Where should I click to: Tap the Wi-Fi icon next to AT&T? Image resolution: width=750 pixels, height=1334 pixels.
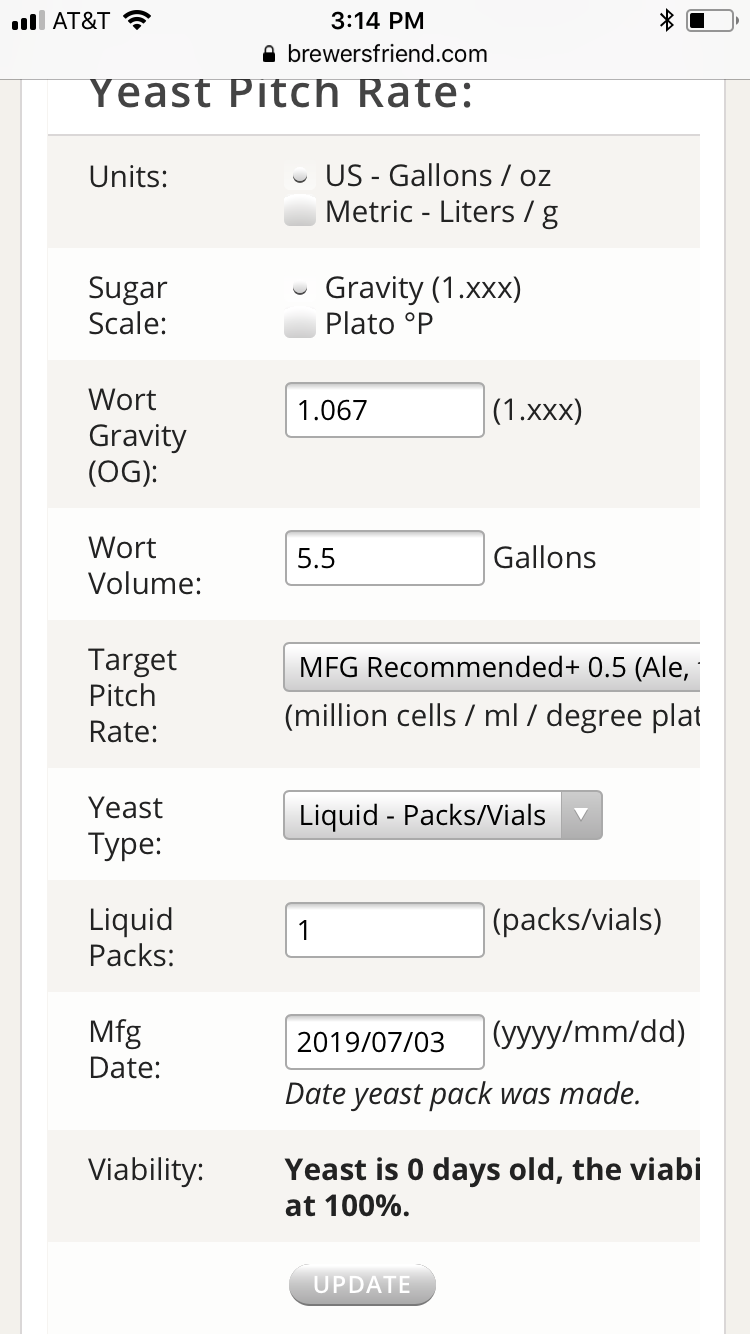click(136, 20)
